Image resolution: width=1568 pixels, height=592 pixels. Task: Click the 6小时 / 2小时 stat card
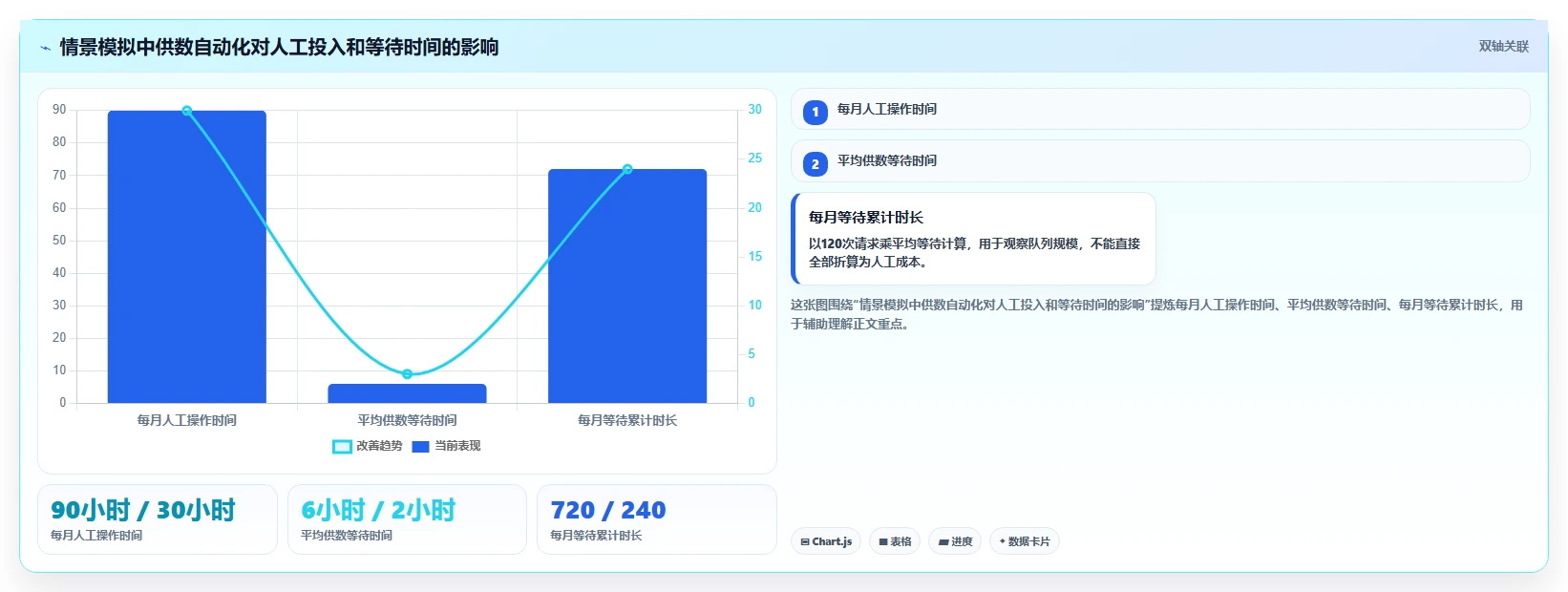coord(407,519)
